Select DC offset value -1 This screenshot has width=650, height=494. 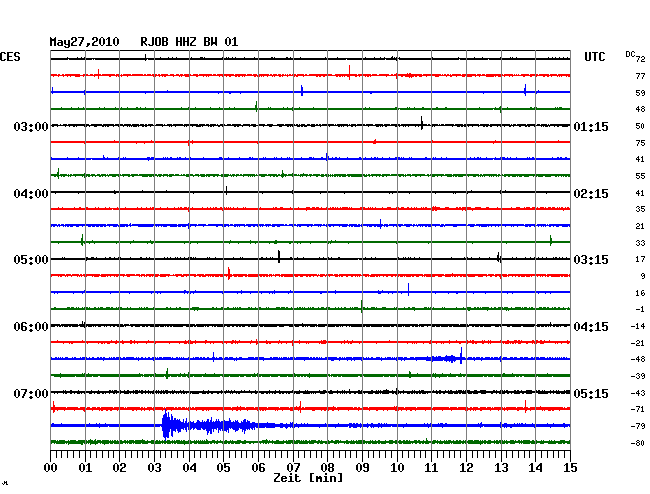pos(640,309)
